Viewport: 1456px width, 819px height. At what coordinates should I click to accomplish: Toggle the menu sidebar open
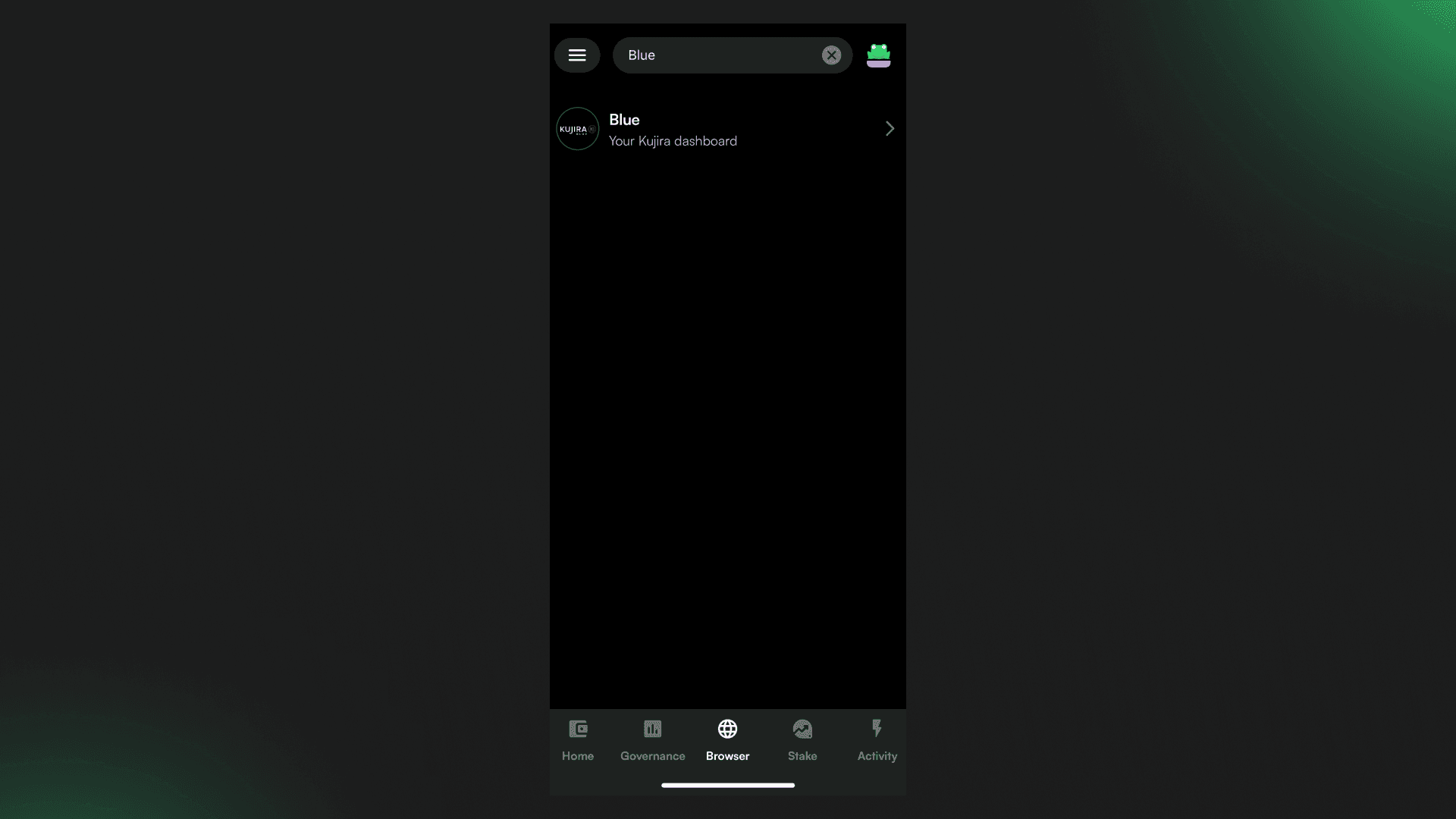tap(577, 55)
